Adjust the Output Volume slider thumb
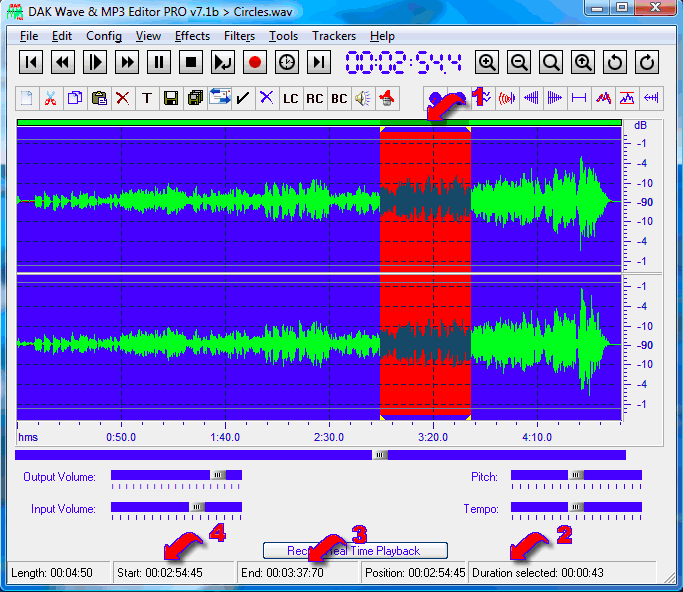 pos(218,475)
